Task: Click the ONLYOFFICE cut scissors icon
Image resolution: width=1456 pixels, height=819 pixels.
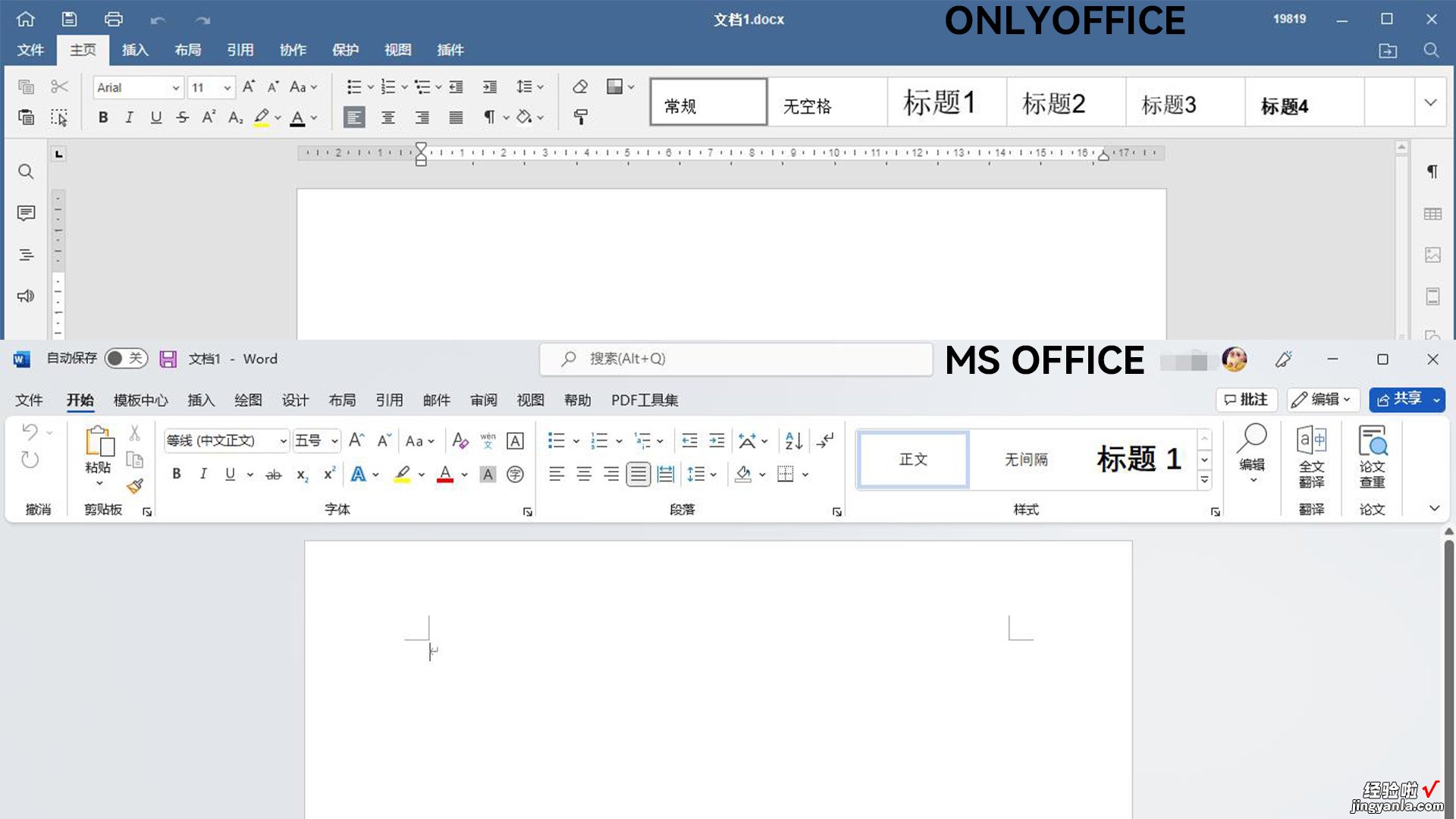Action: click(59, 86)
